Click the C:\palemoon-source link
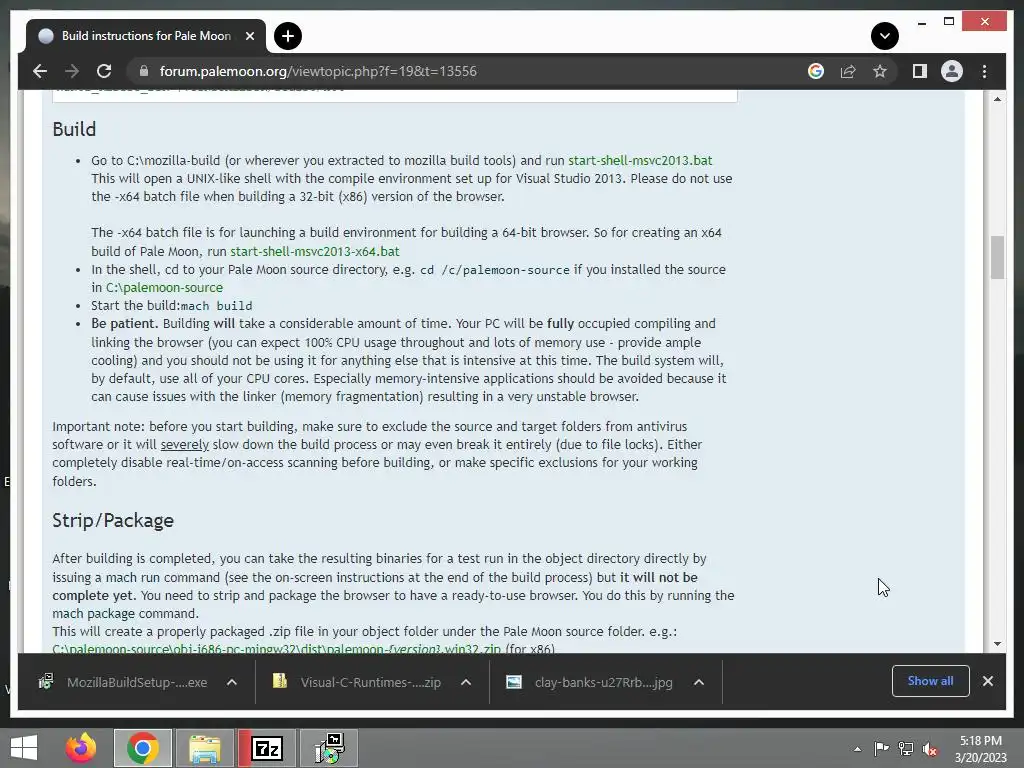Screen dimensions: 1024x768 coord(164,287)
